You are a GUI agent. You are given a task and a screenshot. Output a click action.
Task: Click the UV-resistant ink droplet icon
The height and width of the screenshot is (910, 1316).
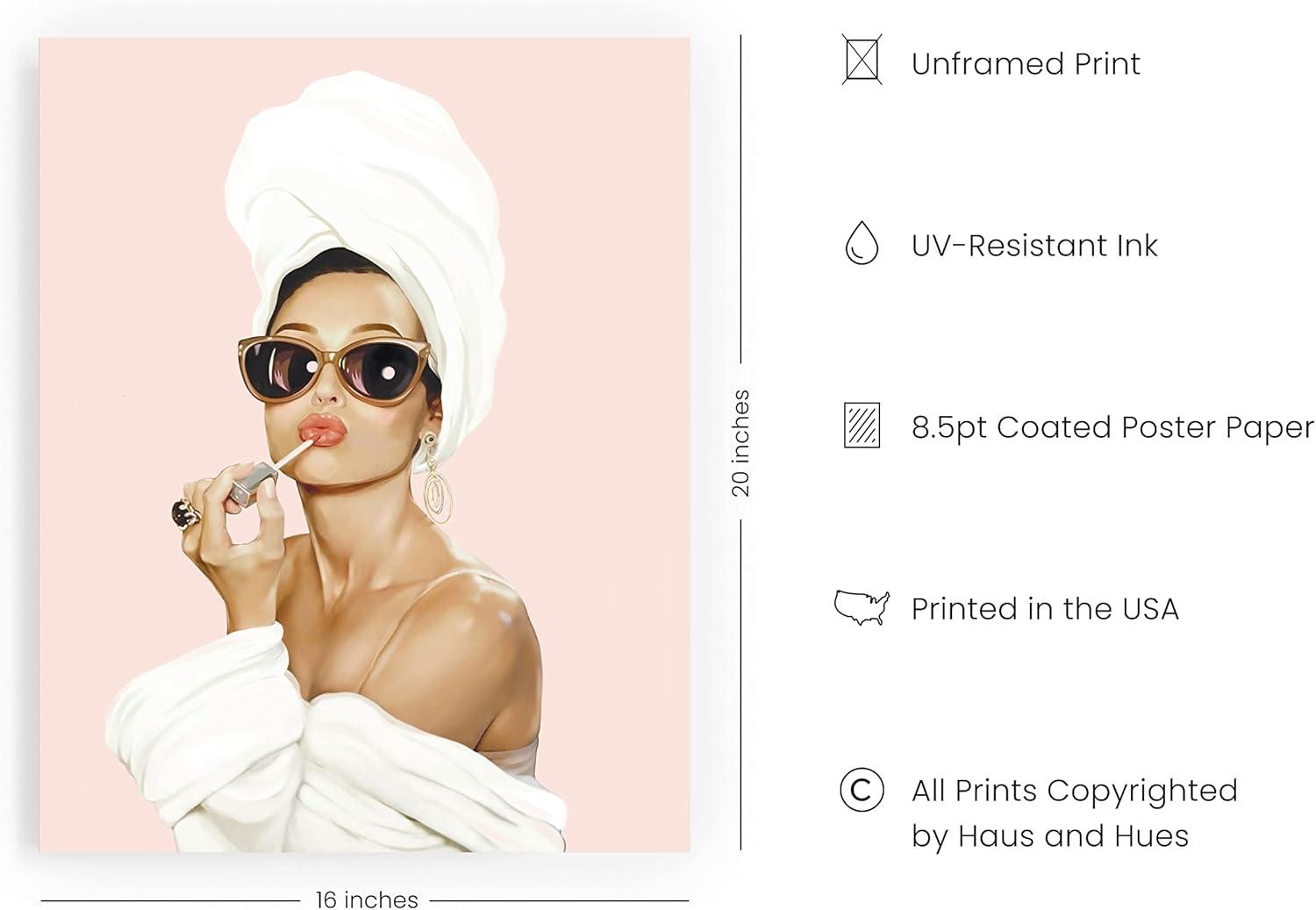coord(862,243)
